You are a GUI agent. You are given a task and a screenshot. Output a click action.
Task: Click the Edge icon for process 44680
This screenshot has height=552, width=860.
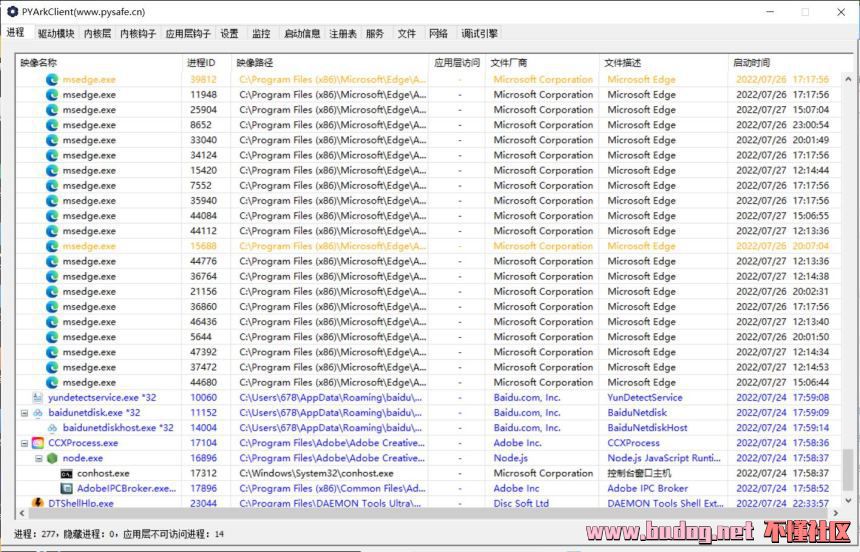pos(52,382)
